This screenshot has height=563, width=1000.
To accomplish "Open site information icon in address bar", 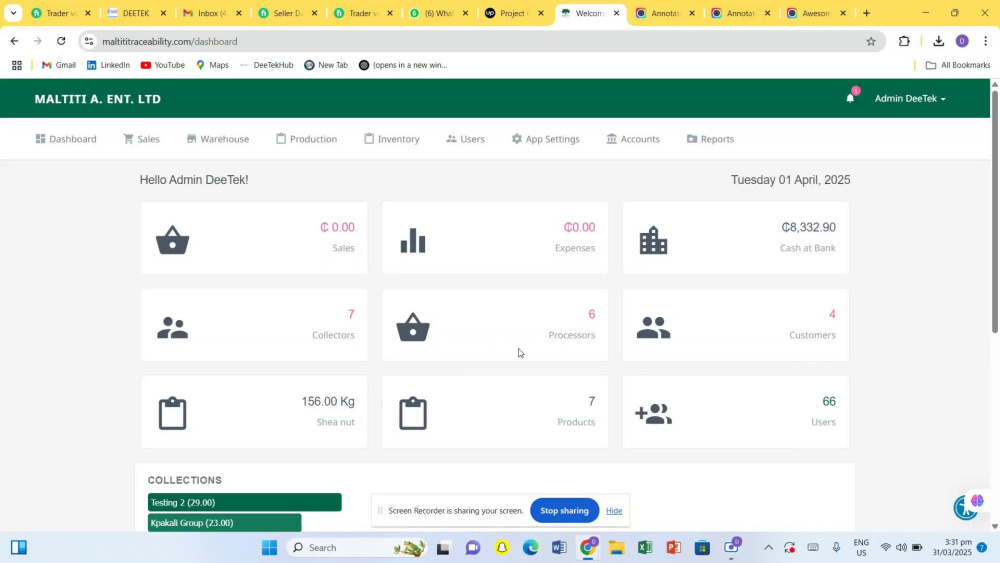I will (89, 41).
